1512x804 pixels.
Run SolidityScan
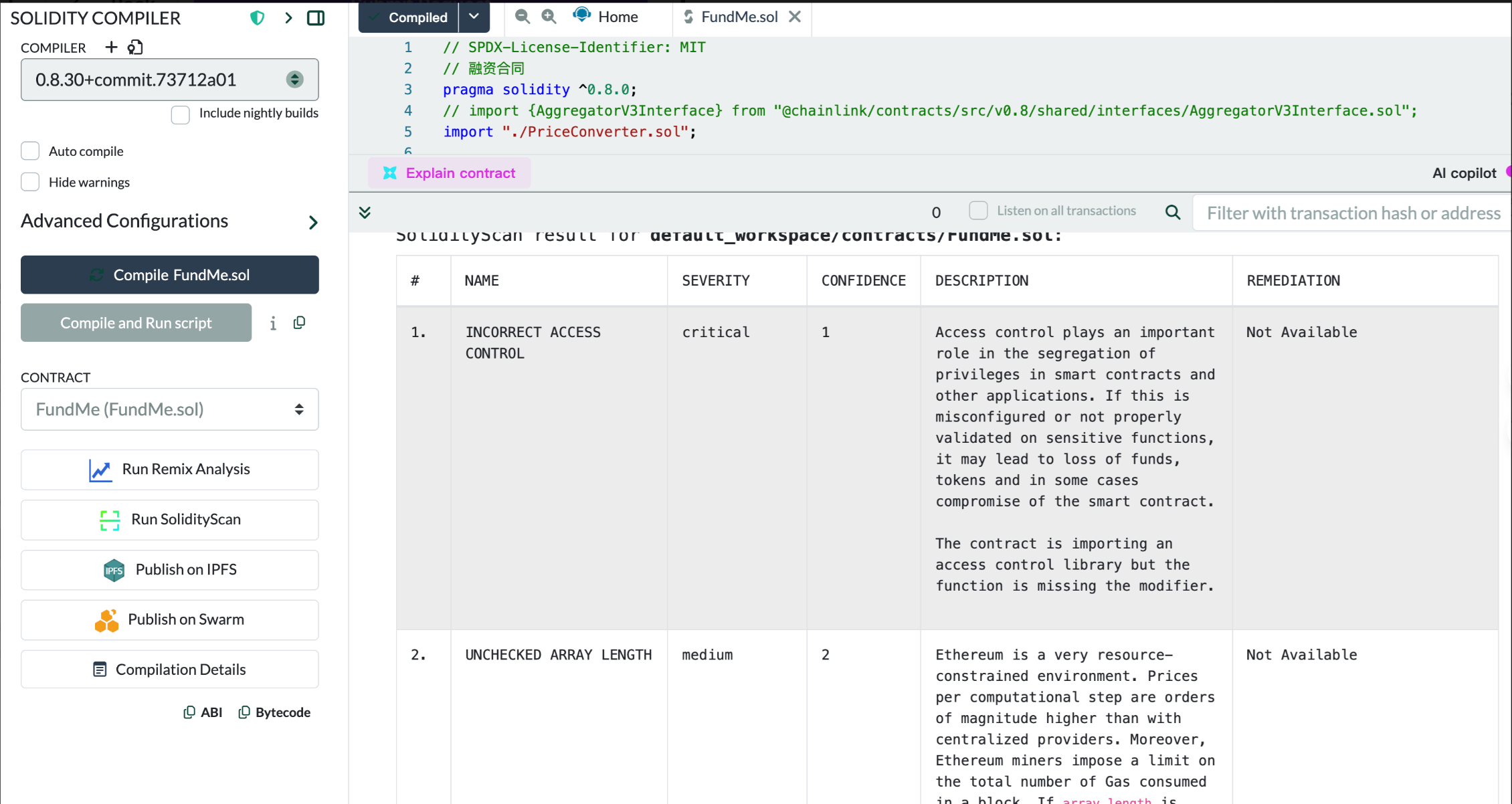pos(169,520)
